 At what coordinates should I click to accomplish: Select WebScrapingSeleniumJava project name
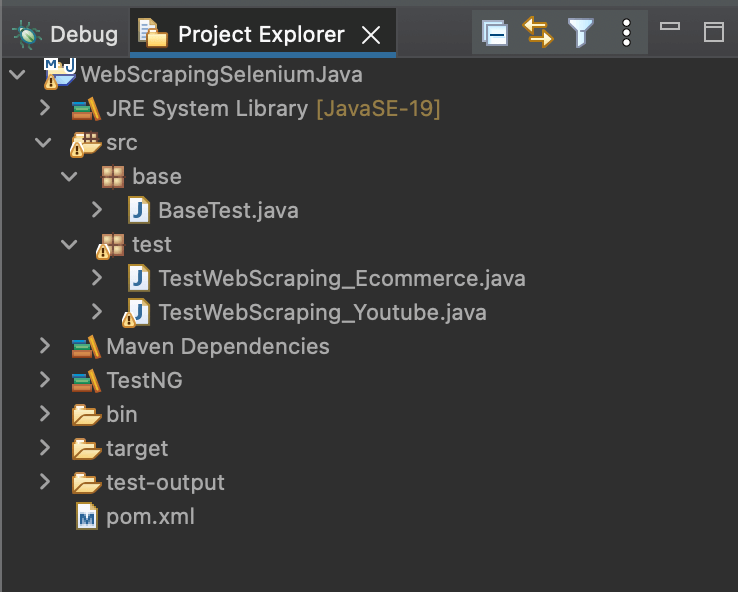(222, 74)
